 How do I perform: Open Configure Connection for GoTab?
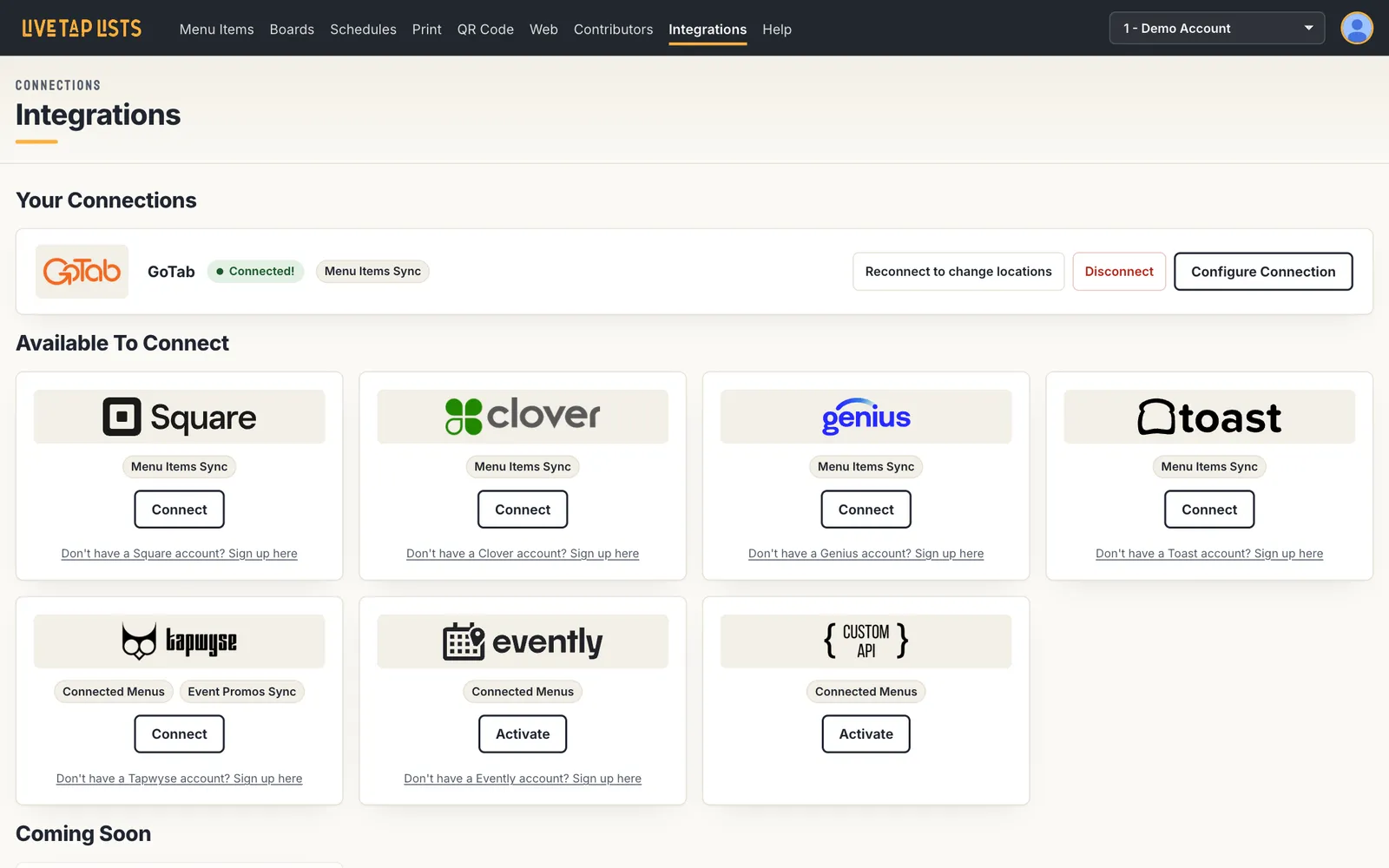click(x=1263, y=272)
